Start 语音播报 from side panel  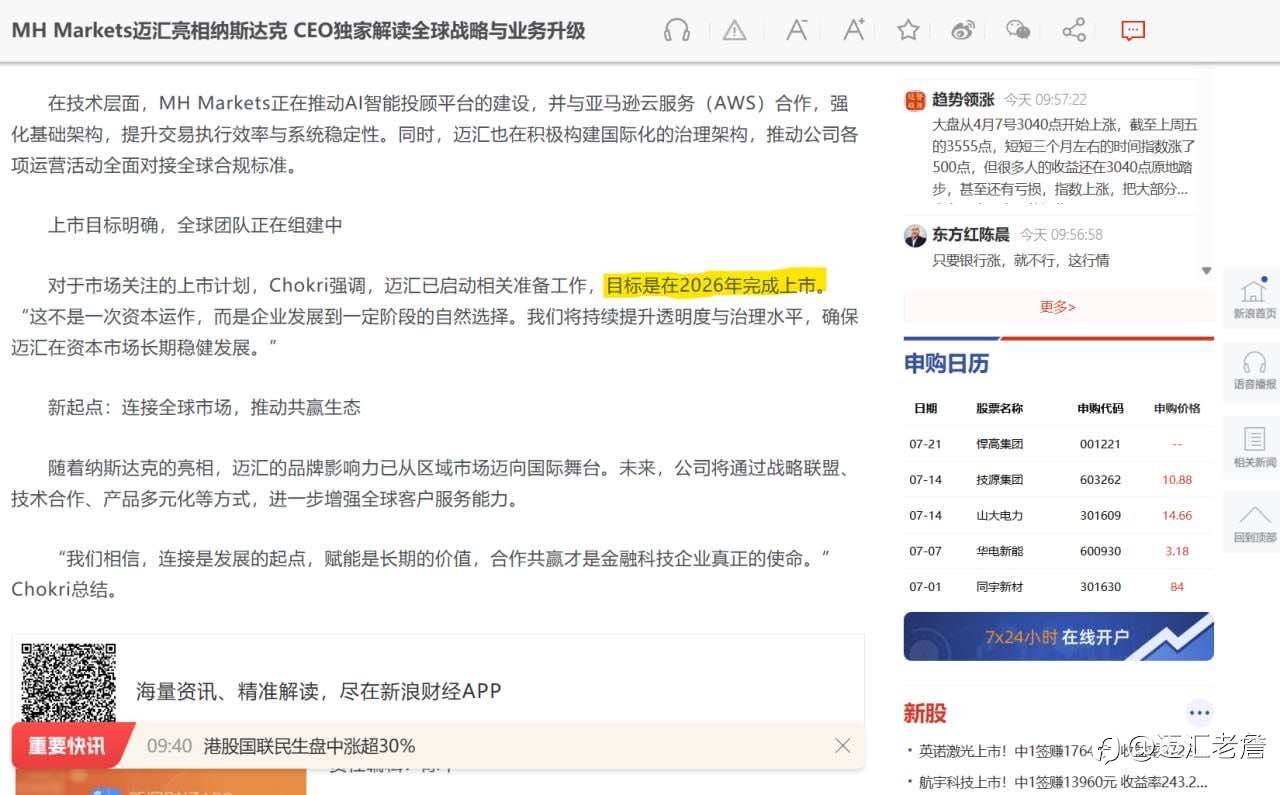1254,370
